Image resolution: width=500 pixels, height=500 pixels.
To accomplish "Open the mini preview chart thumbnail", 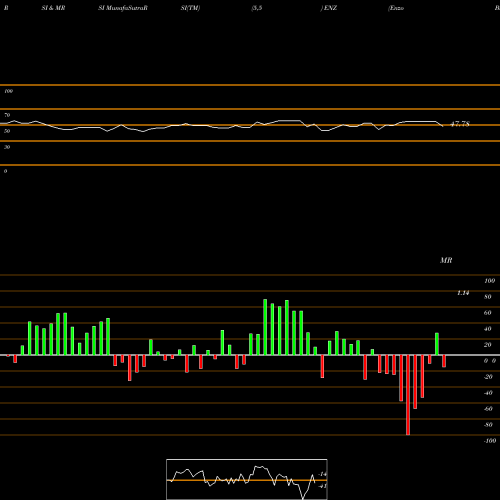I will coord(247,479).
